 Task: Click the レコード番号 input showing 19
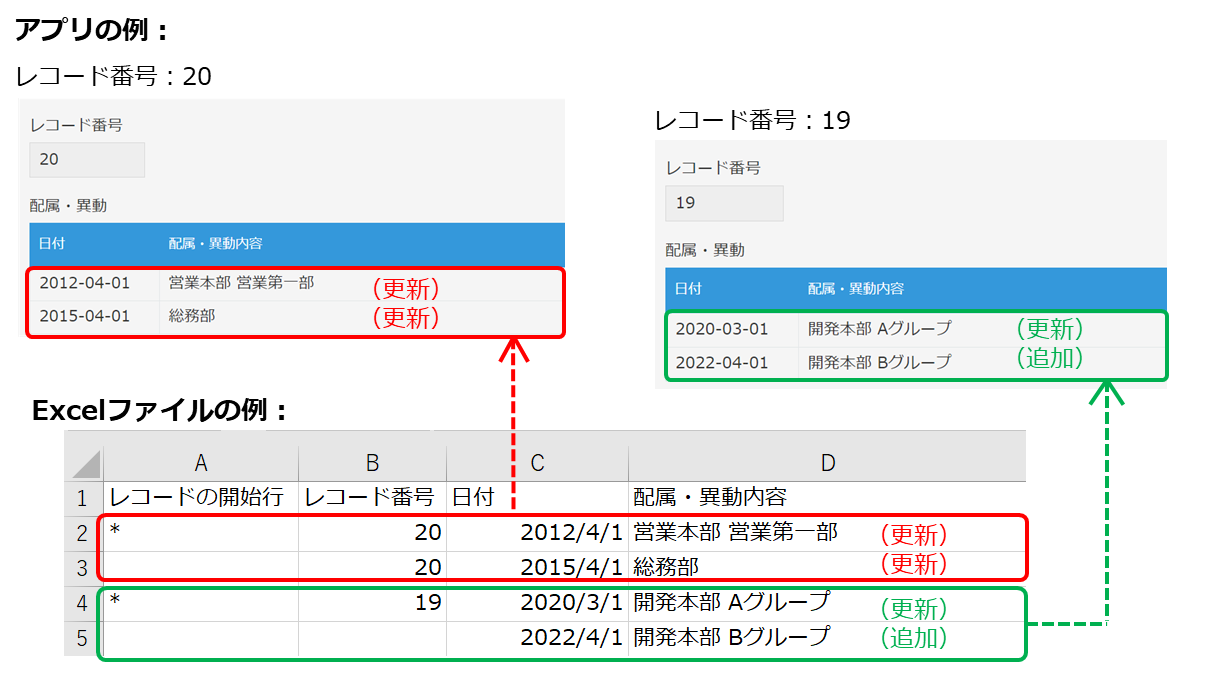click(724, 203)
